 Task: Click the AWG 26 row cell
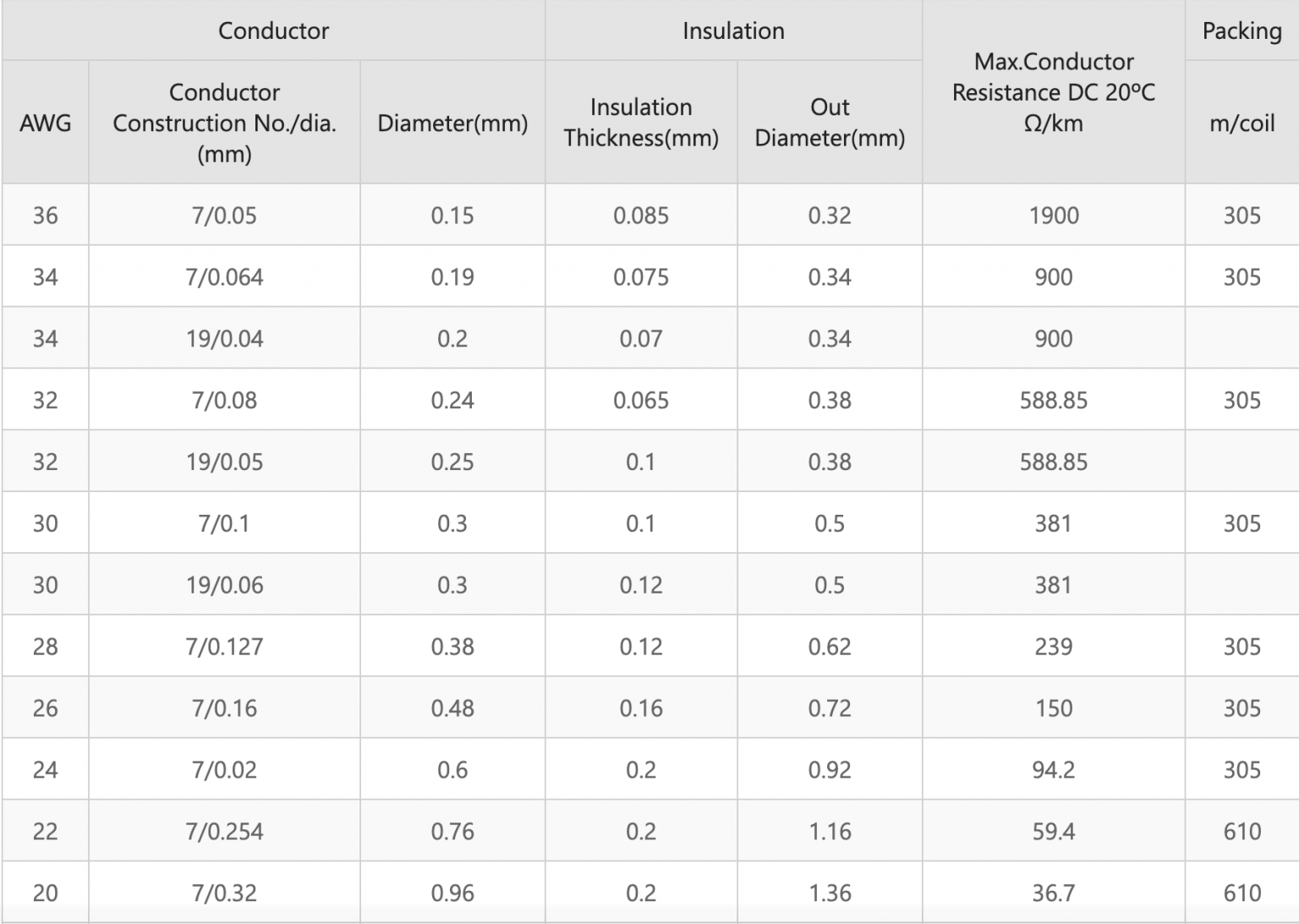45,708
